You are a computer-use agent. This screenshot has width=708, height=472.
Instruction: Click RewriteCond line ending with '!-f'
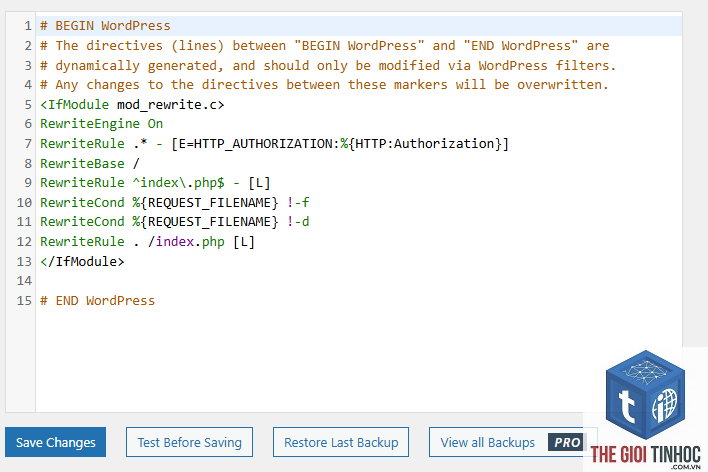tap(174, 202)
